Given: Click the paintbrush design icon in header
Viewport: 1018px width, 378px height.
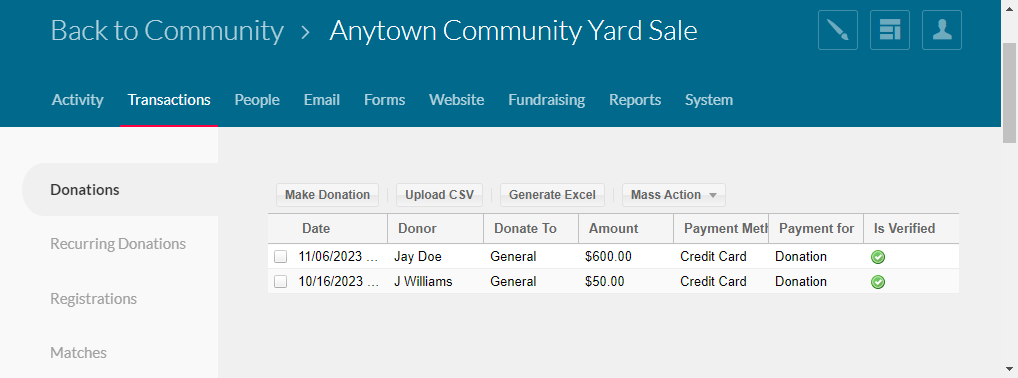Looking at the screenshot, I should tap(838, 30).
